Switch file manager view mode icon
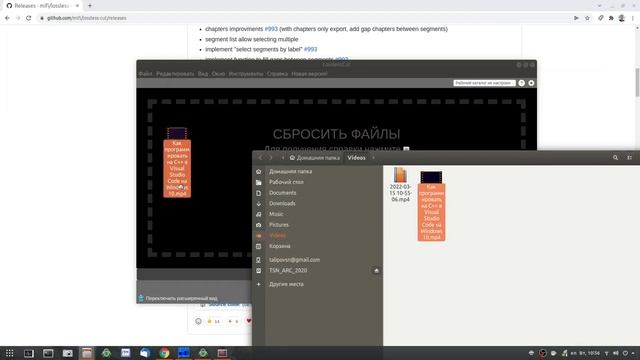Screen dimensions: 640x360 pyautogui.click(x=629, y=158)
